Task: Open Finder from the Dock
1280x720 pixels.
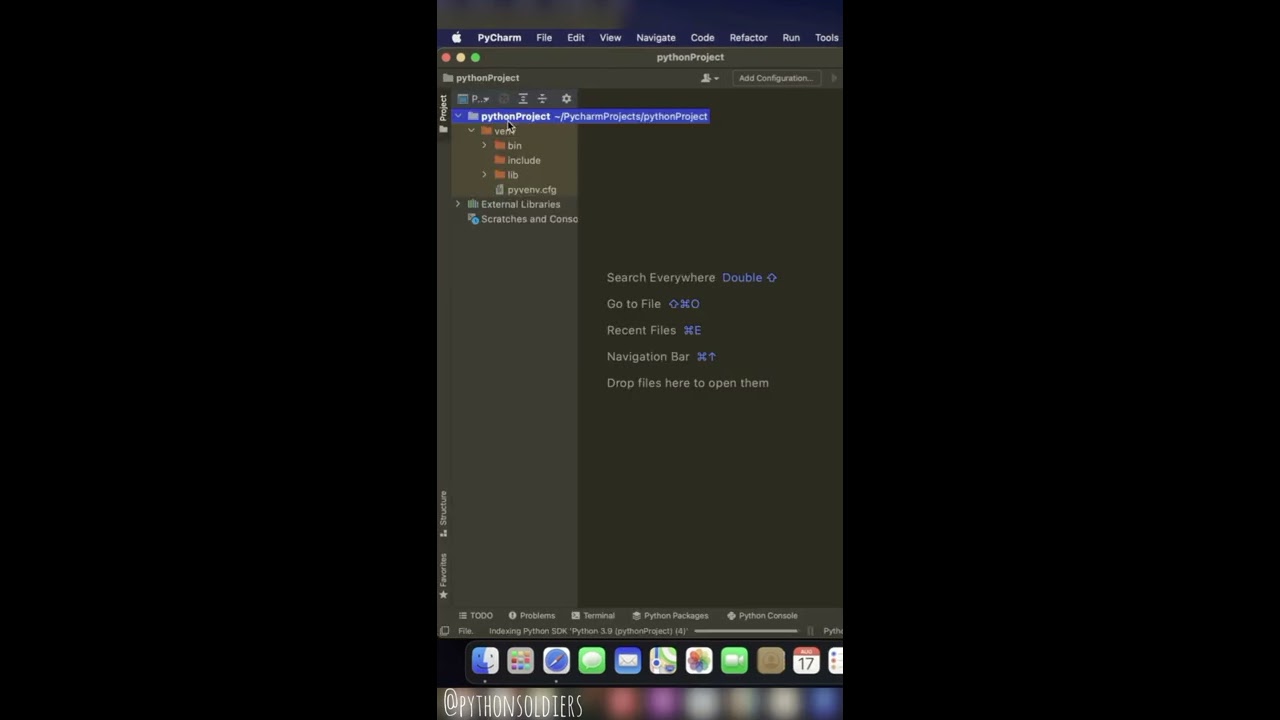Action: [x=485, y=660]
